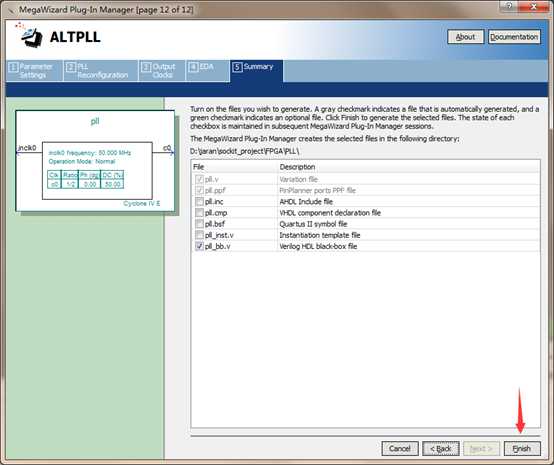Click Finish to generate the files
Screen dimensions: 554x465
tap(522, 448)
